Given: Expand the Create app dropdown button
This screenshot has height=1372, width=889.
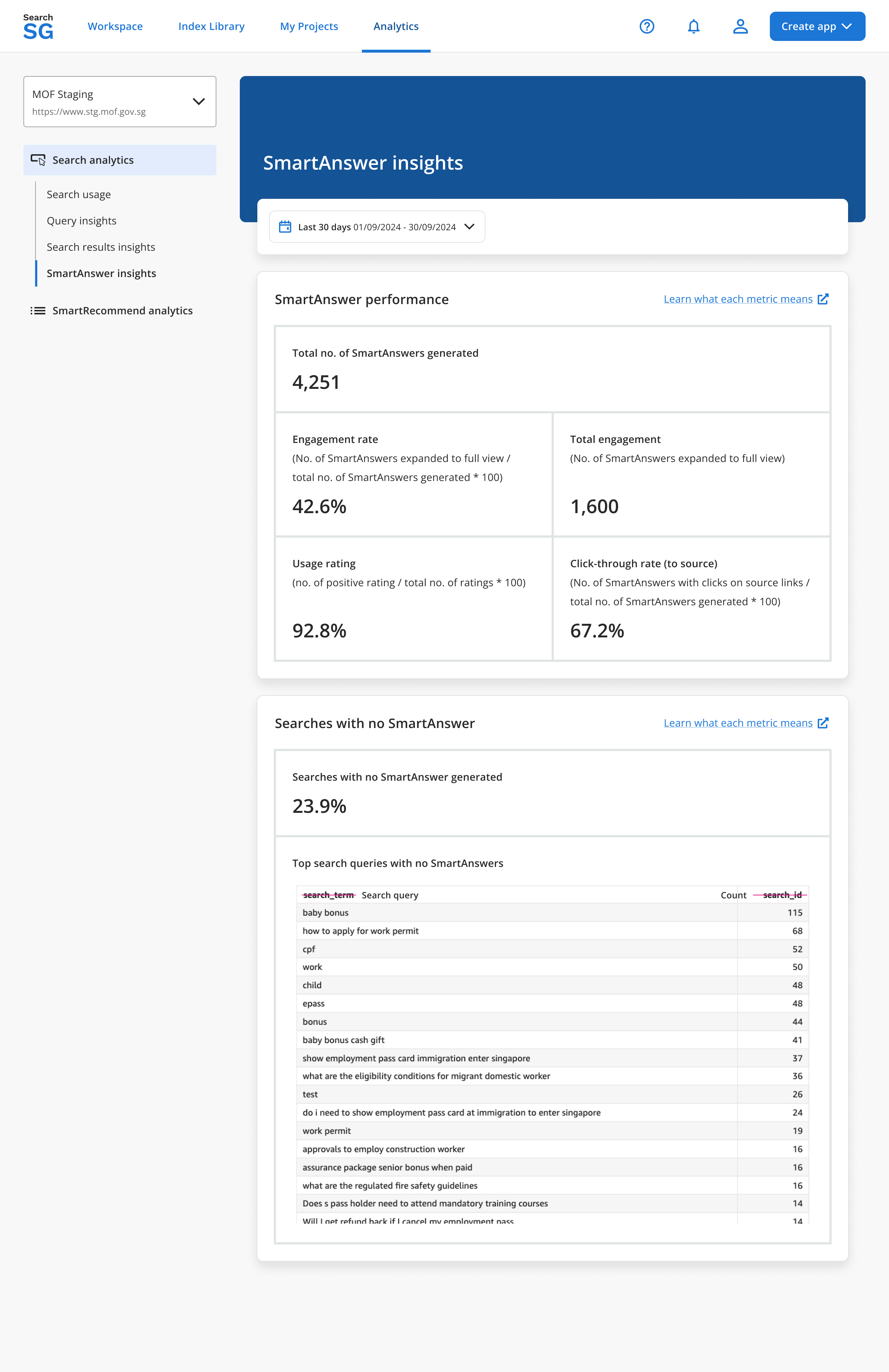Looking at the screenshot, I should click(x=817, y=27).
